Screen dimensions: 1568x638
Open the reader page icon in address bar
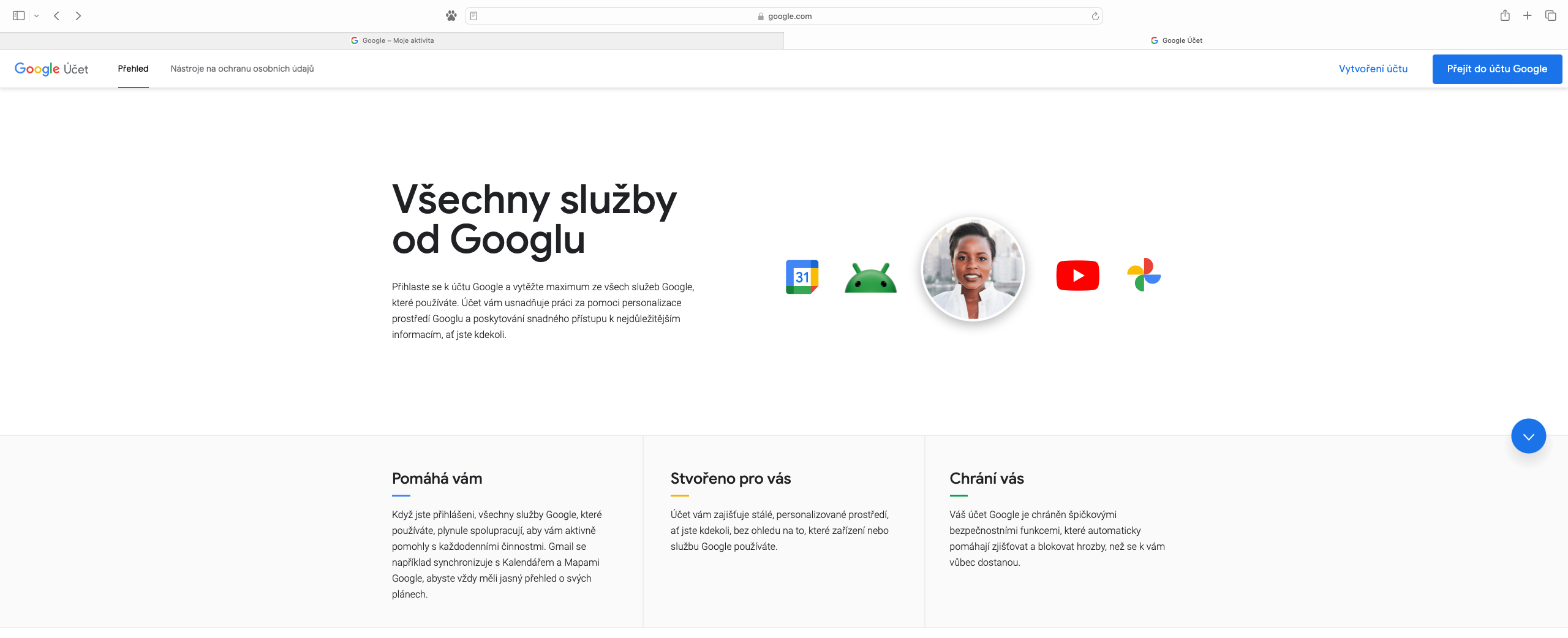click(473, 16)
